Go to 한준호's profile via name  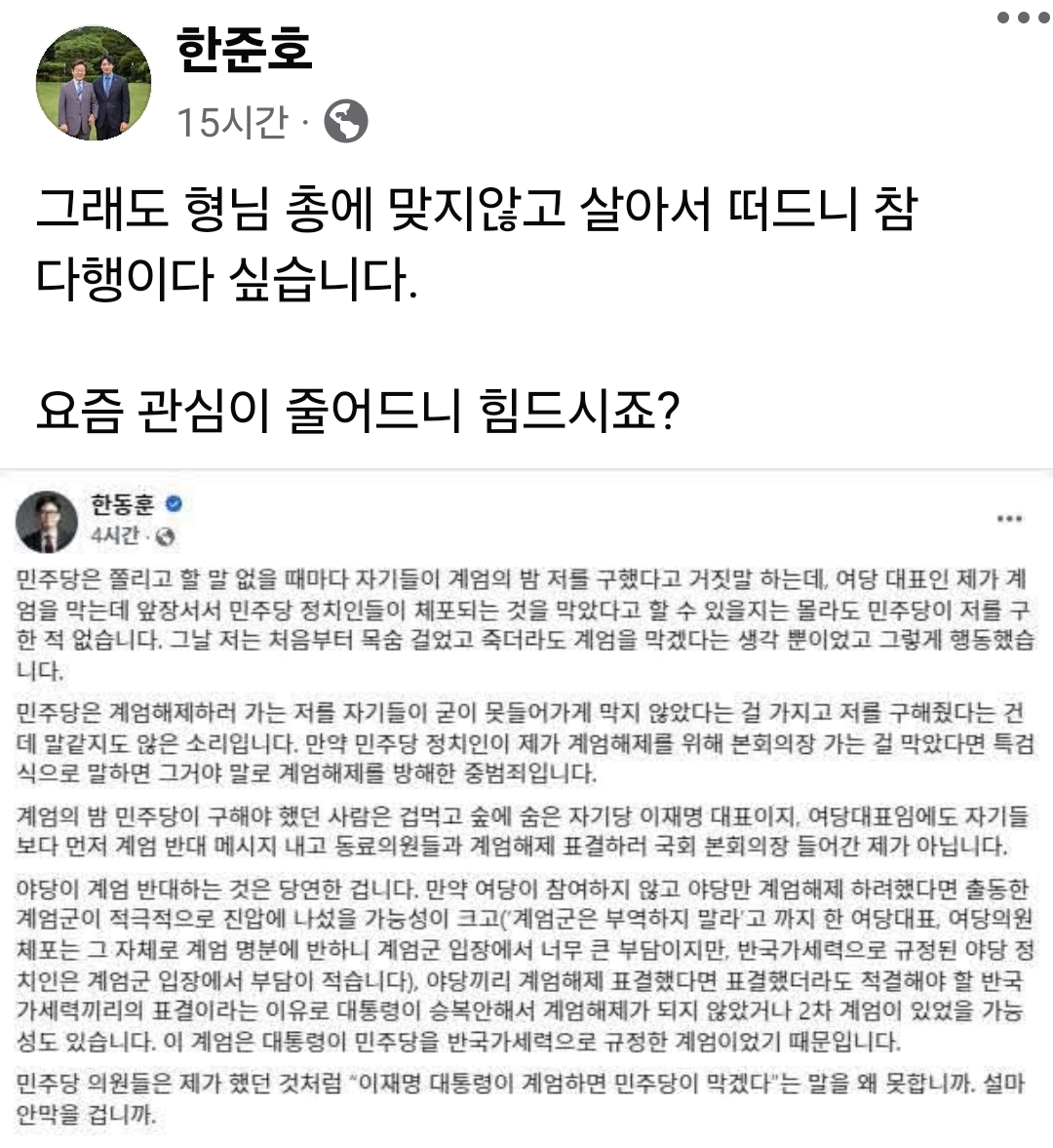[x=244, y=49]
